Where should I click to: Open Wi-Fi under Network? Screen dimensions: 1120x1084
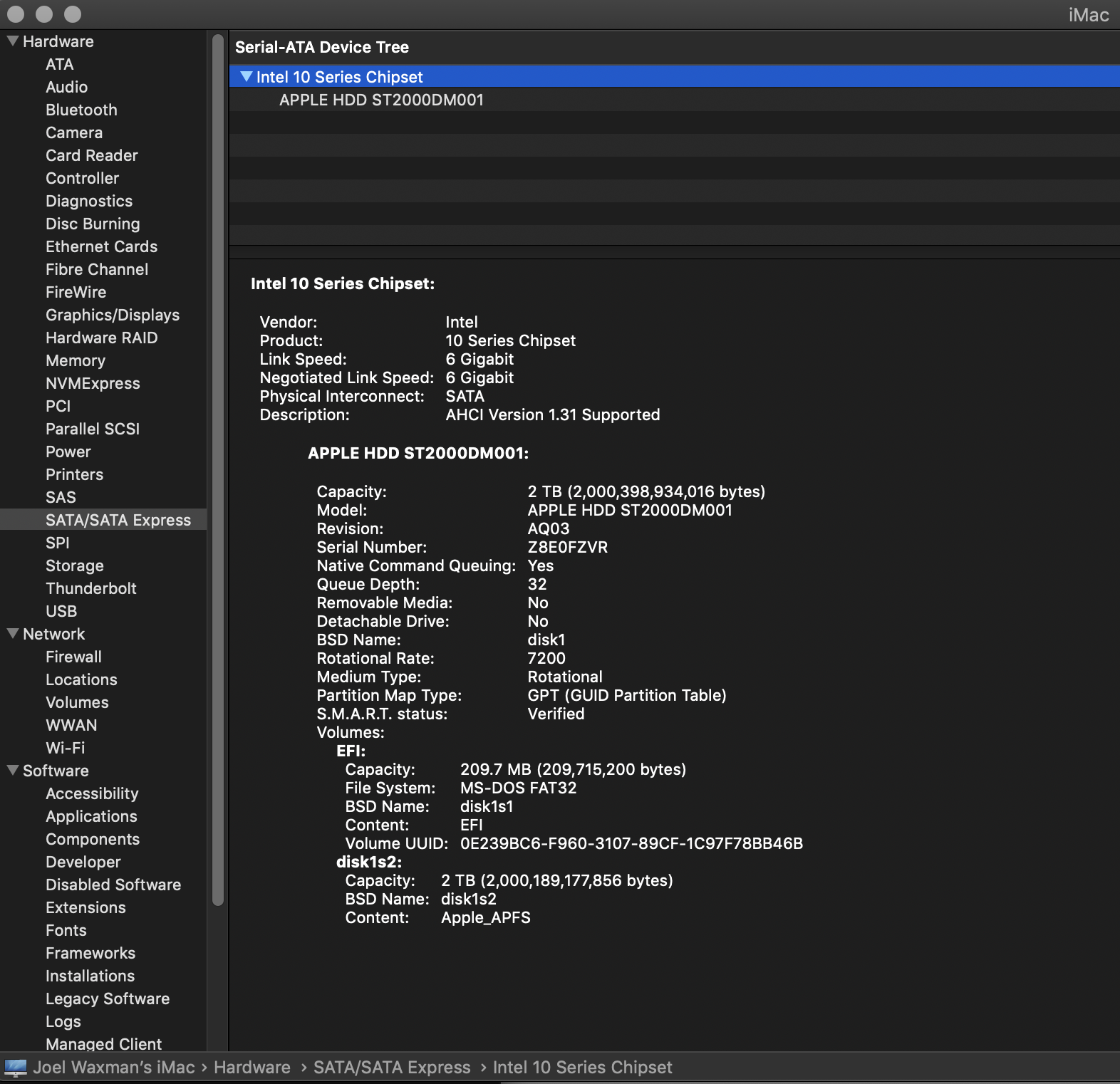coord(66,748)
